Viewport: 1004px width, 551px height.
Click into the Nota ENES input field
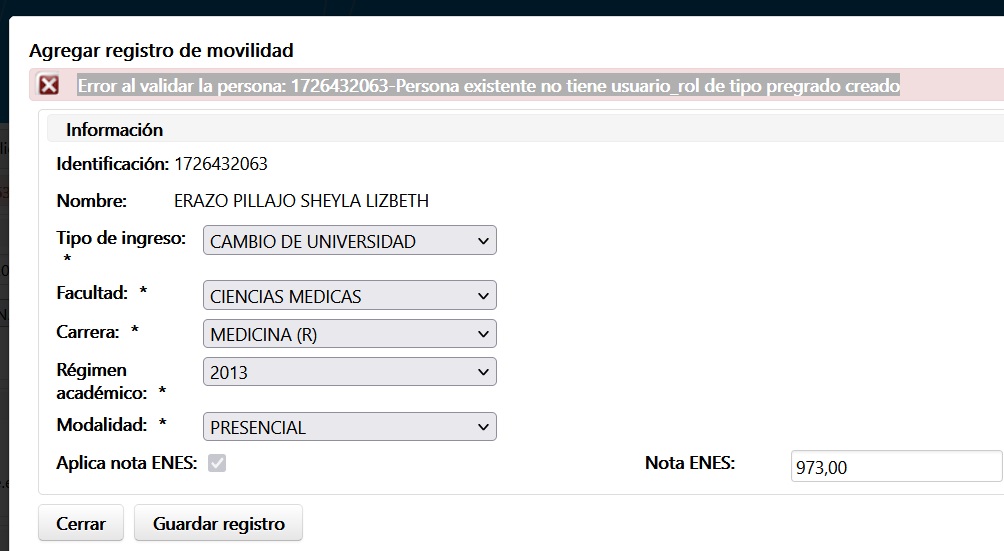896,467
